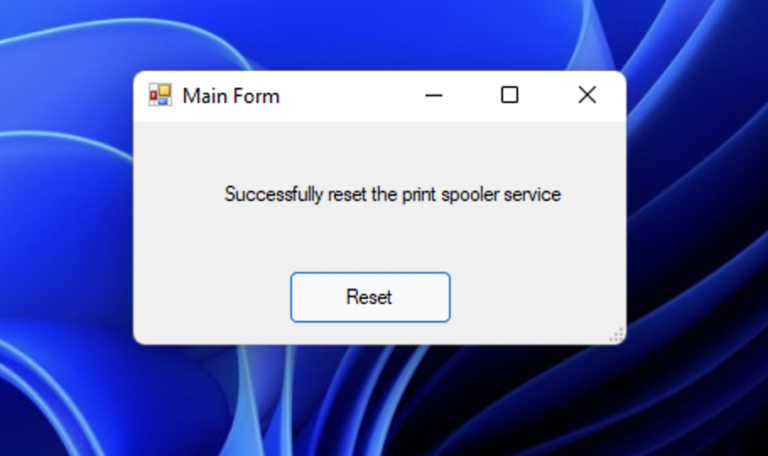The width and height of the screenshot is (768, 456).
Task: Click the "Main Form" title text
Action: pos(231,96)
